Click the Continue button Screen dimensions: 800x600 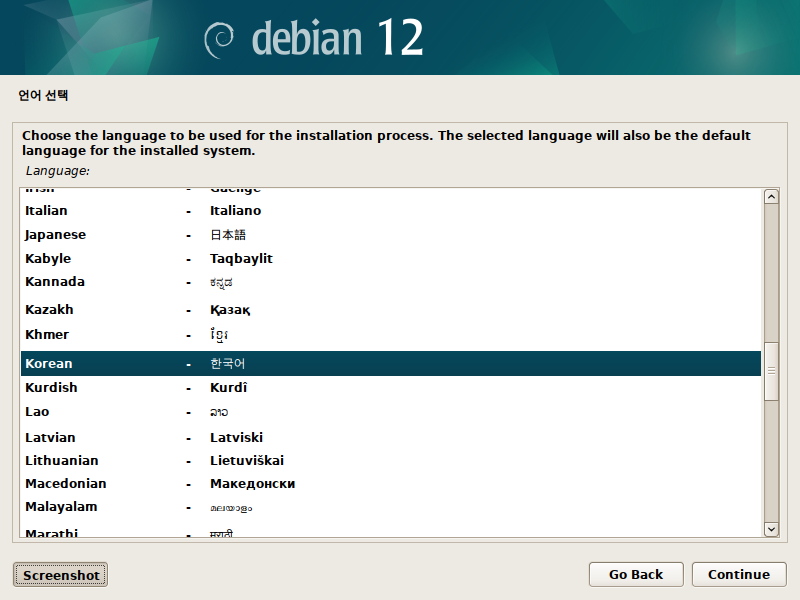pyautogui.click(x=739, y=574)
